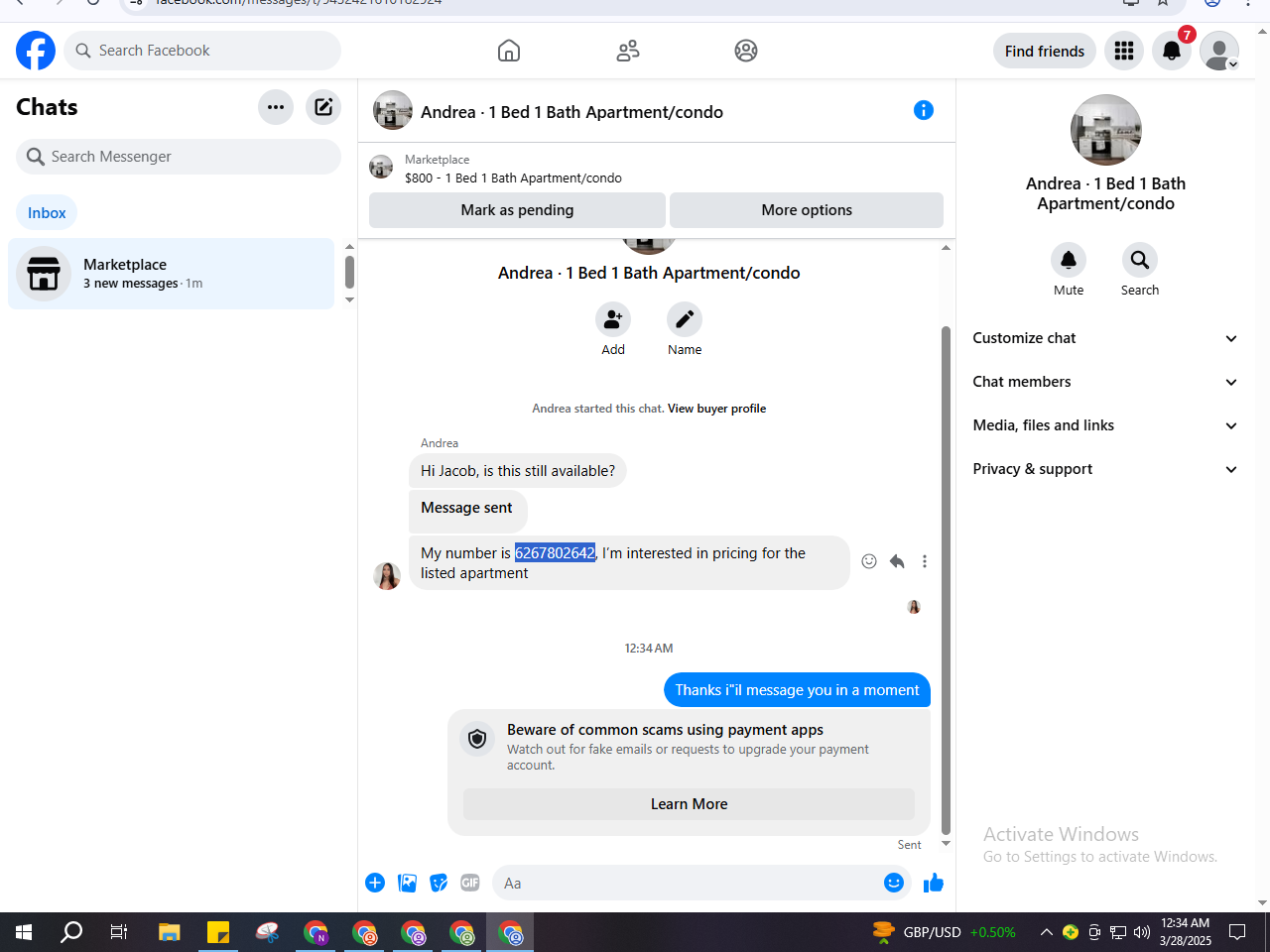Image resolution: width=1270 pixels, height=952 pixels.
Task: Send a thumbs-up like
Action: [934, 883]
